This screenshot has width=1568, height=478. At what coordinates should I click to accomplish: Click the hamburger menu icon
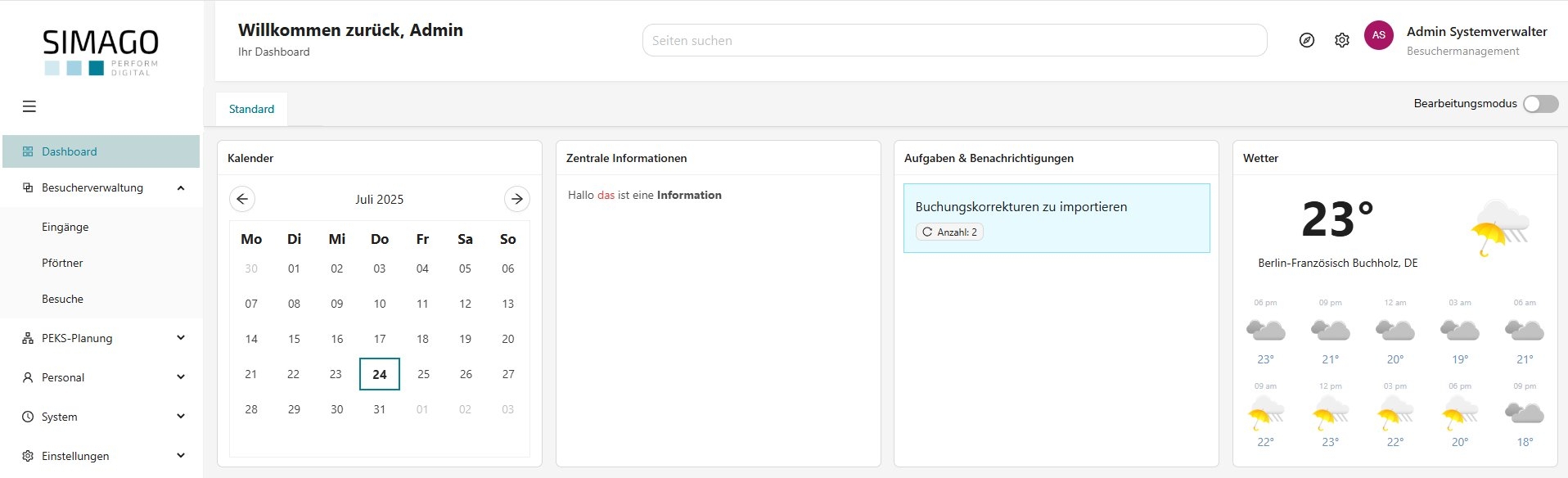(29, 106)
